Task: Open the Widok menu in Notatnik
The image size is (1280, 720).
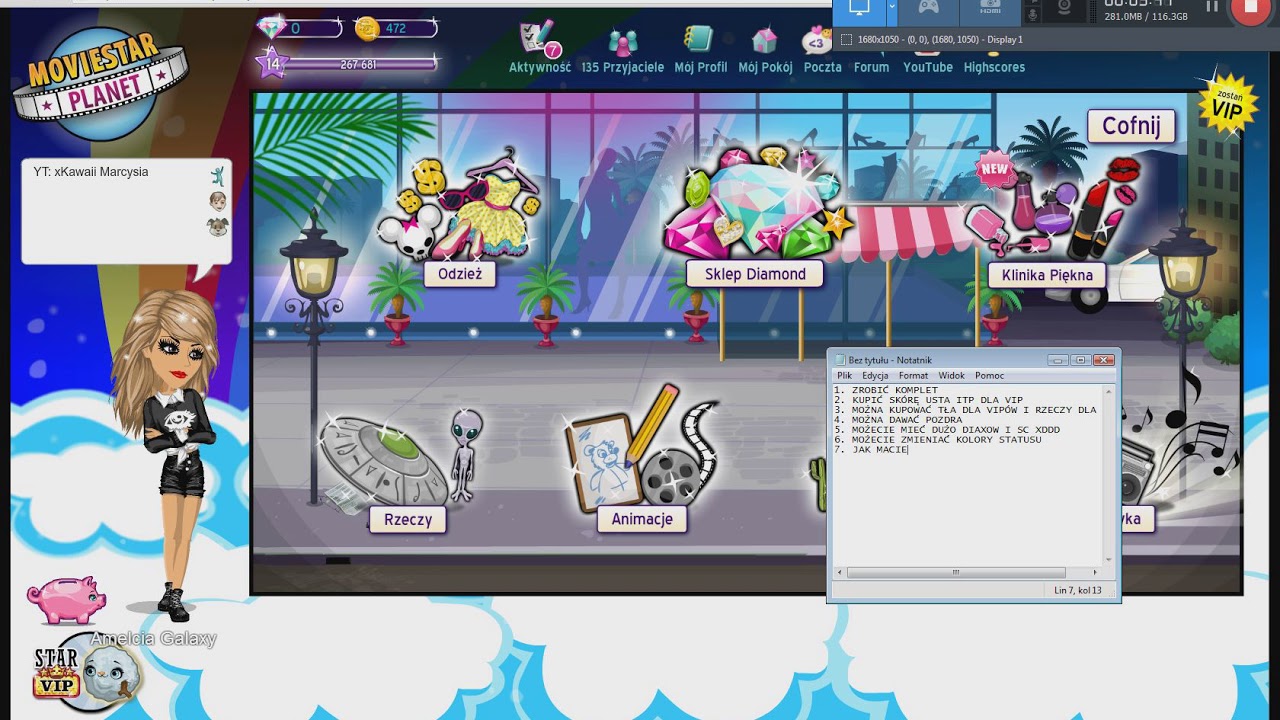Action: tap(952, 376)
